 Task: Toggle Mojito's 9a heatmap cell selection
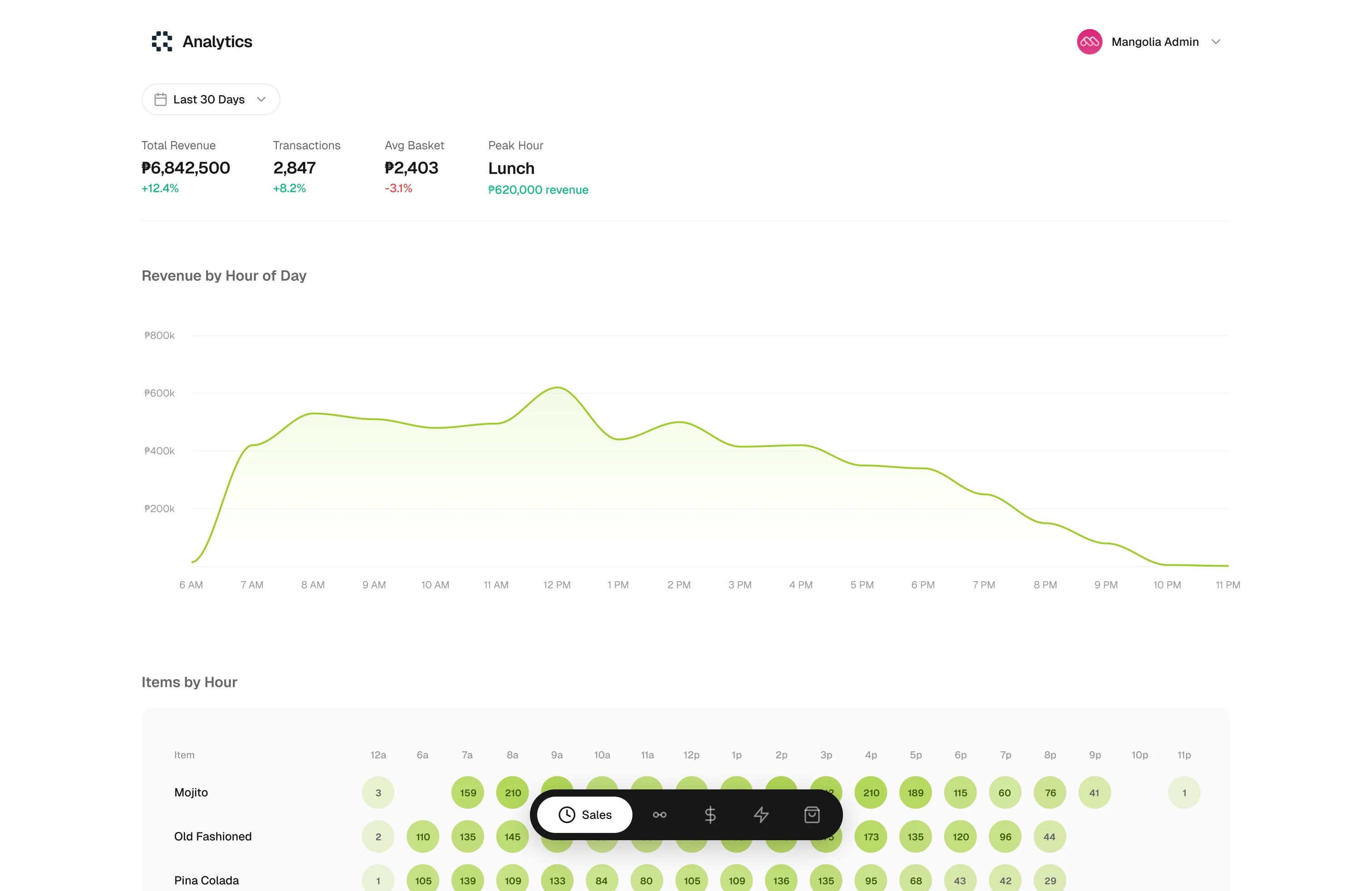(556, 793)
